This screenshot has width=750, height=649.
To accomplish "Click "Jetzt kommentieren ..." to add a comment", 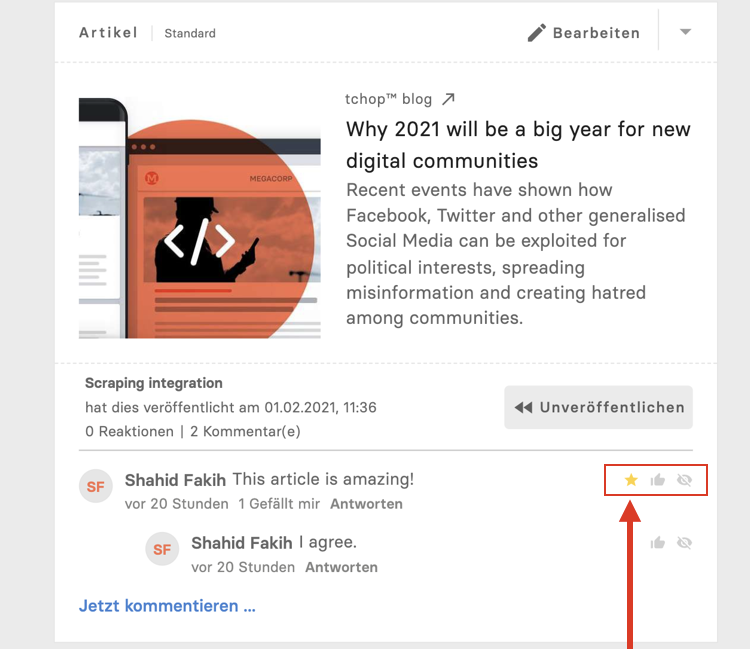I will (x=167, y=606).
